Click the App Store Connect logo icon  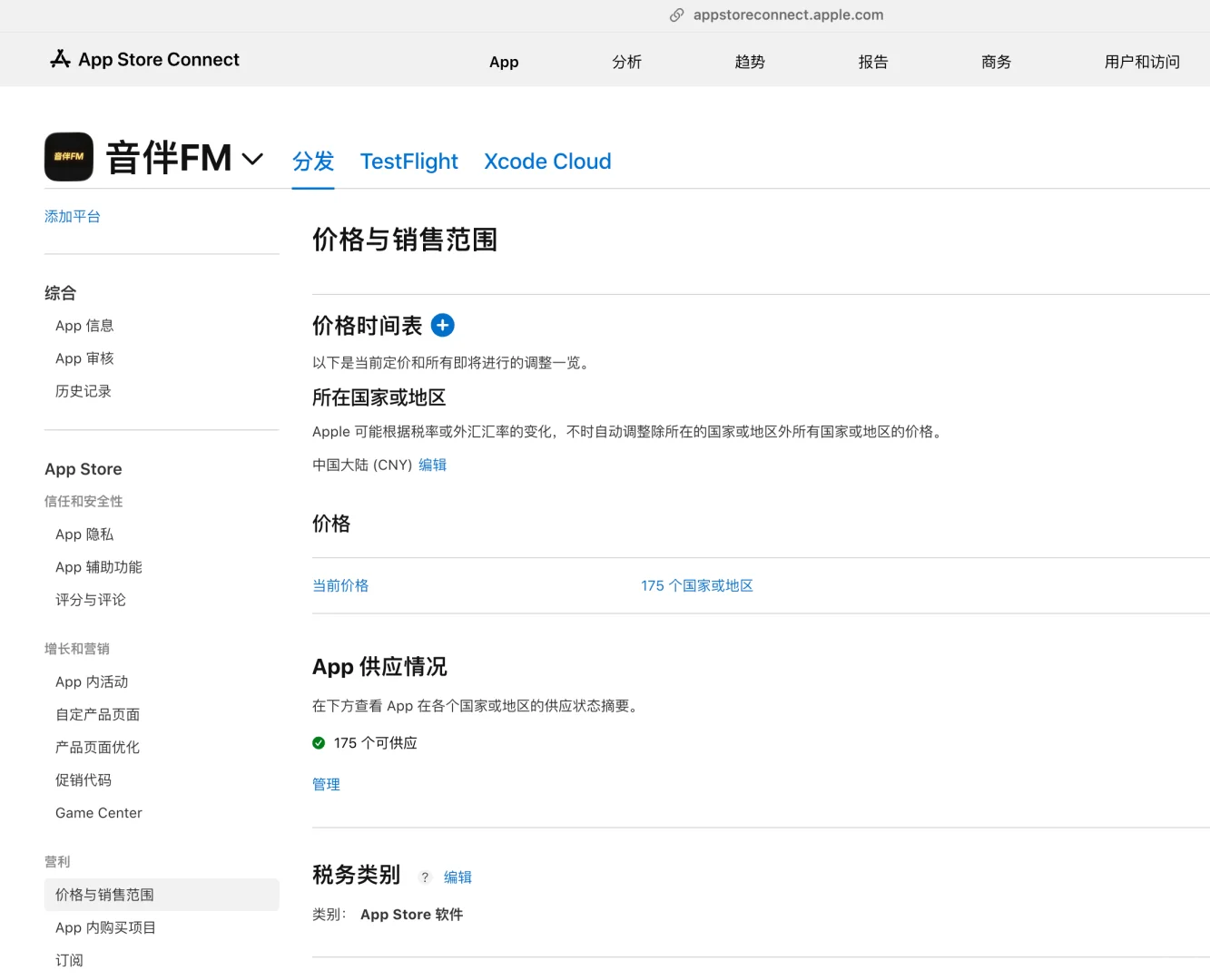[58, 59]
